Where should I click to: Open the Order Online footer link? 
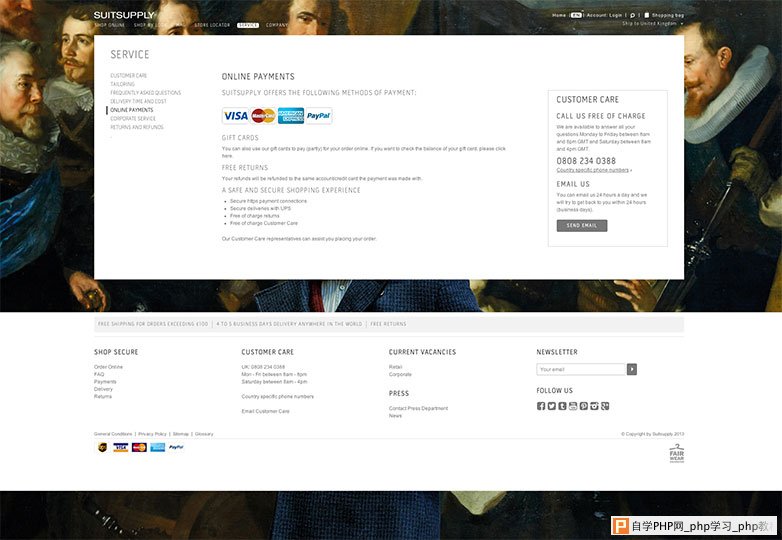click(108, 367)
